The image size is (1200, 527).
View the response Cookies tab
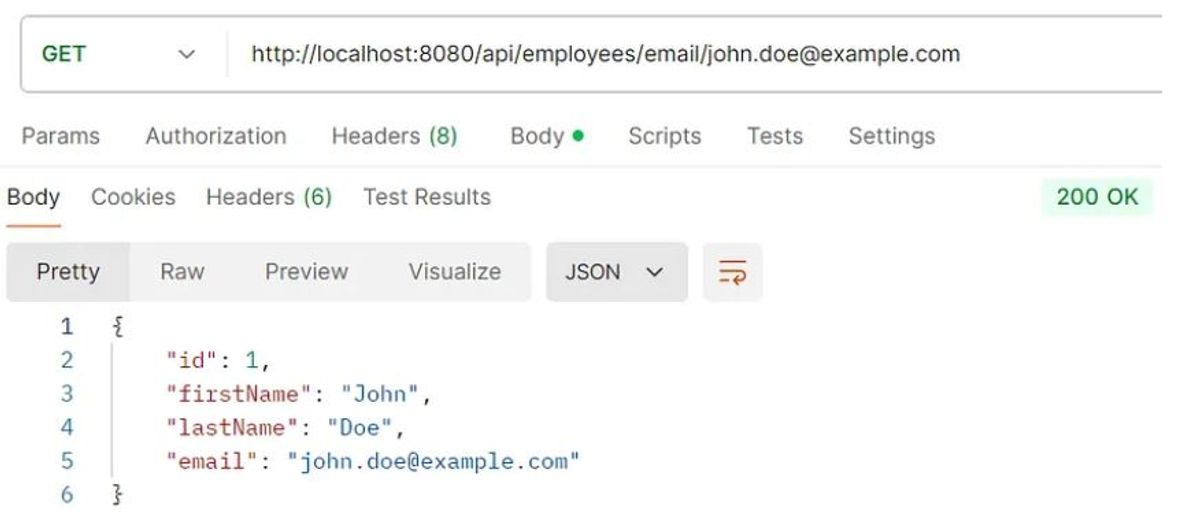pyautogui.click(x=133, y=197)
